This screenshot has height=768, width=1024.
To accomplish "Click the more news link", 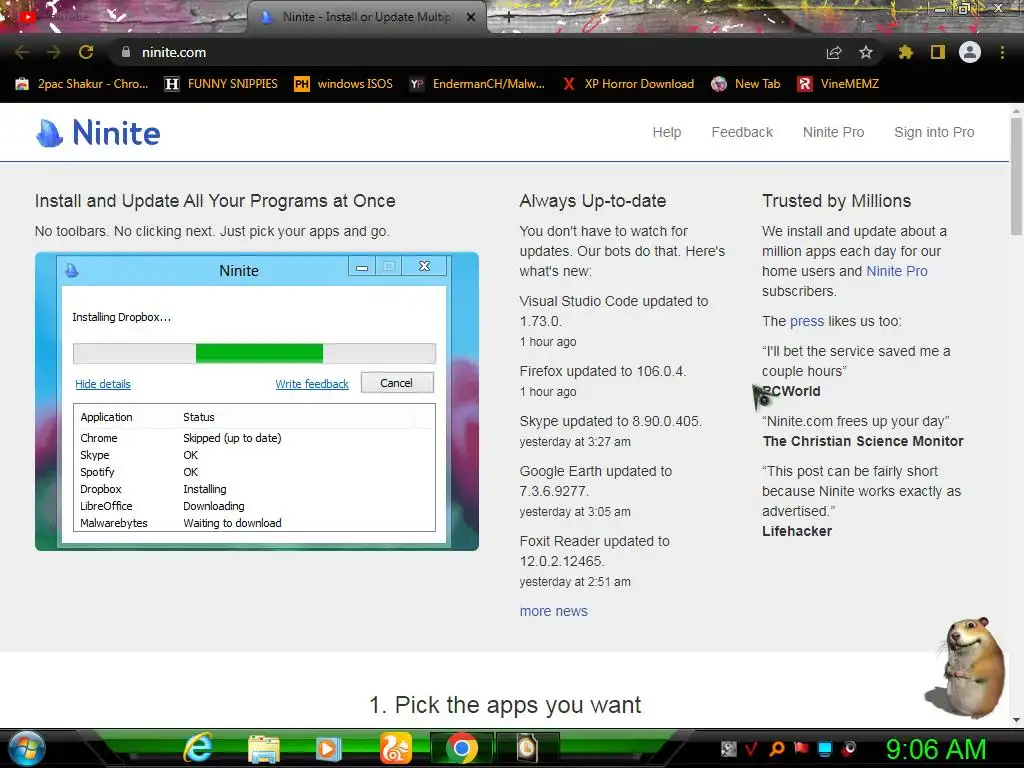I will pos(554,611).
